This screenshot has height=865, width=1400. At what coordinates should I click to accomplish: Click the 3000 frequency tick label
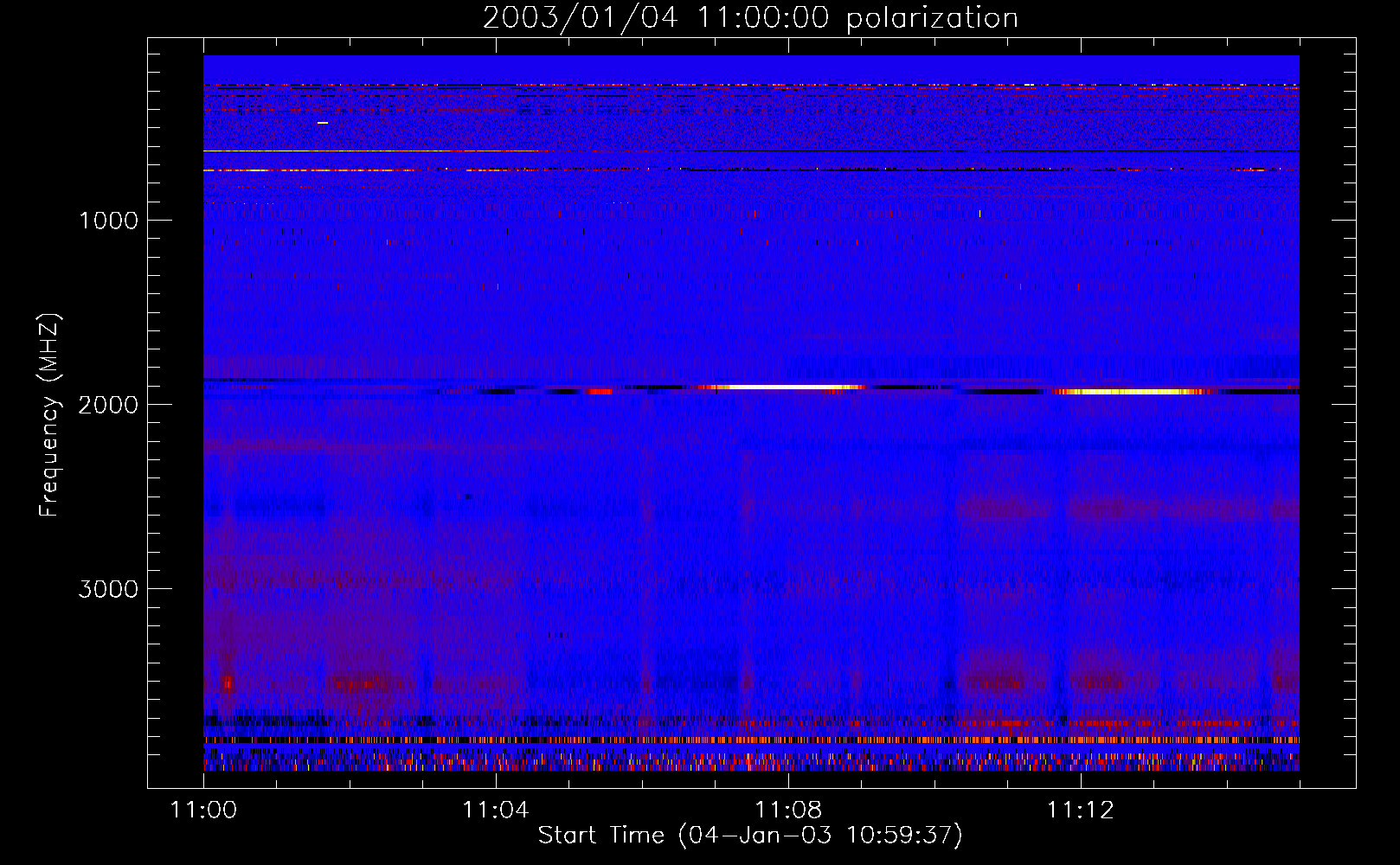point(109,589)
